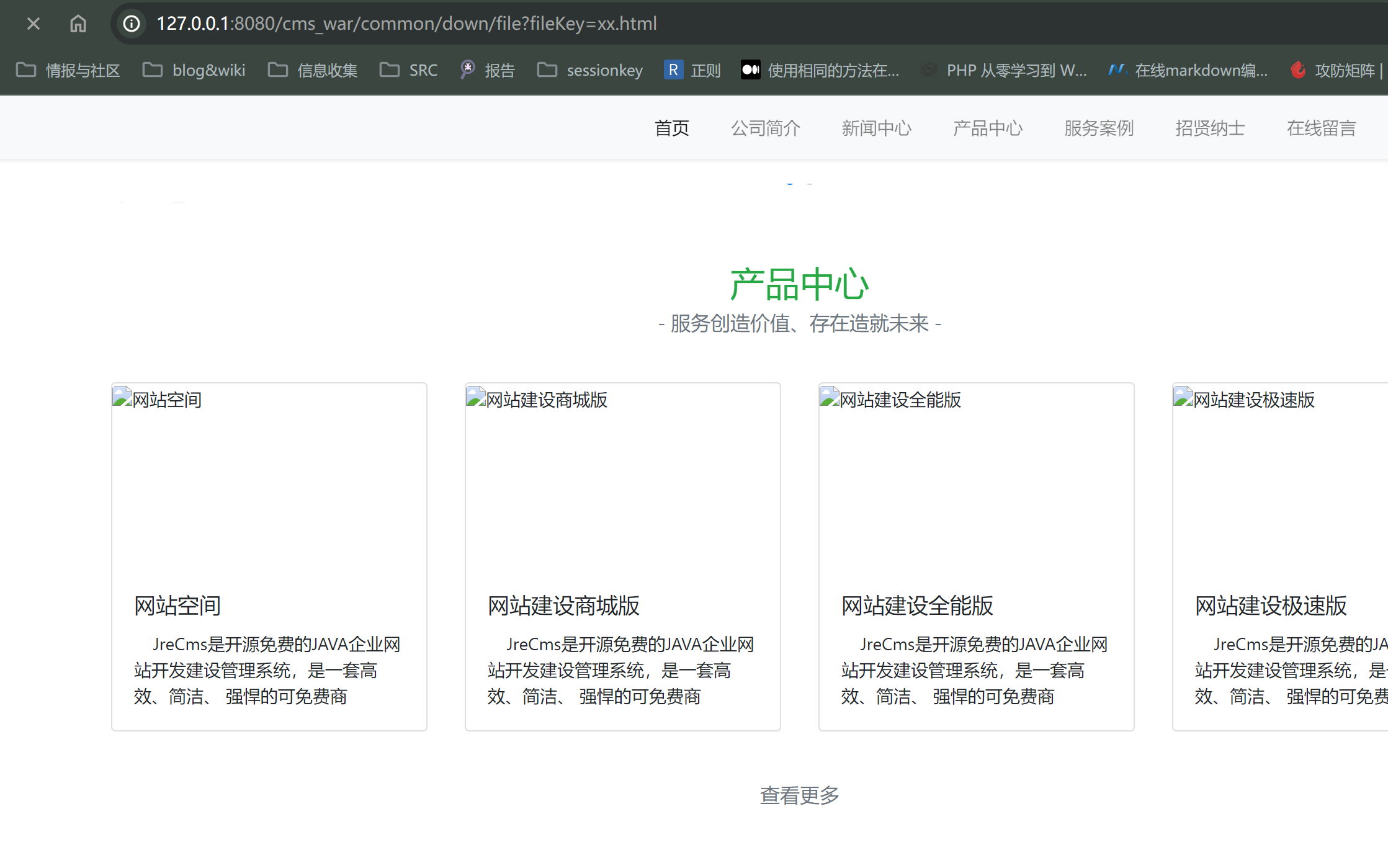Go to 首页 in the site navigation
This screenshot has width=1388, height=868.
(x=672, y=128)
